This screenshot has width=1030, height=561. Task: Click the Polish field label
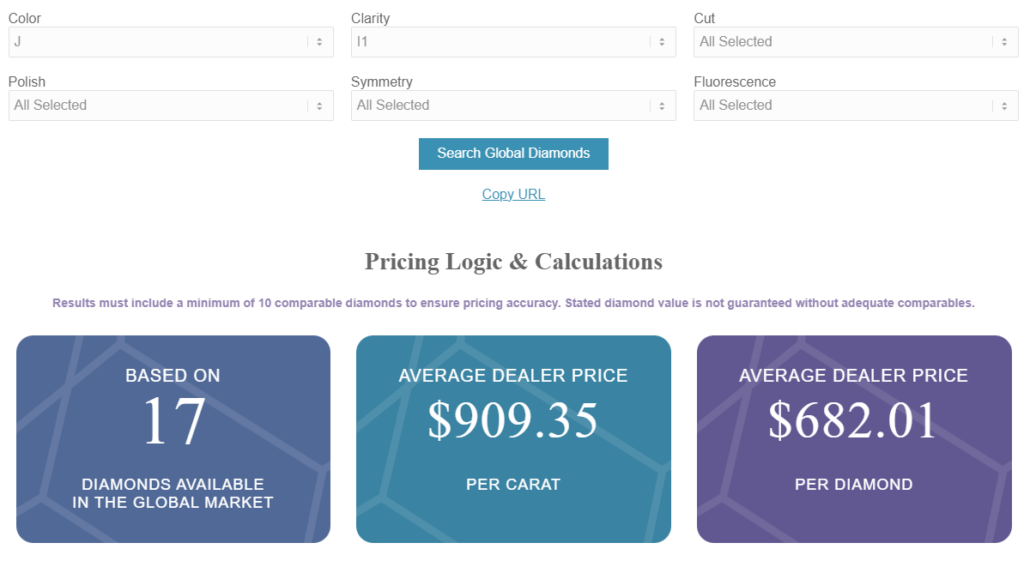coord(27,82)
